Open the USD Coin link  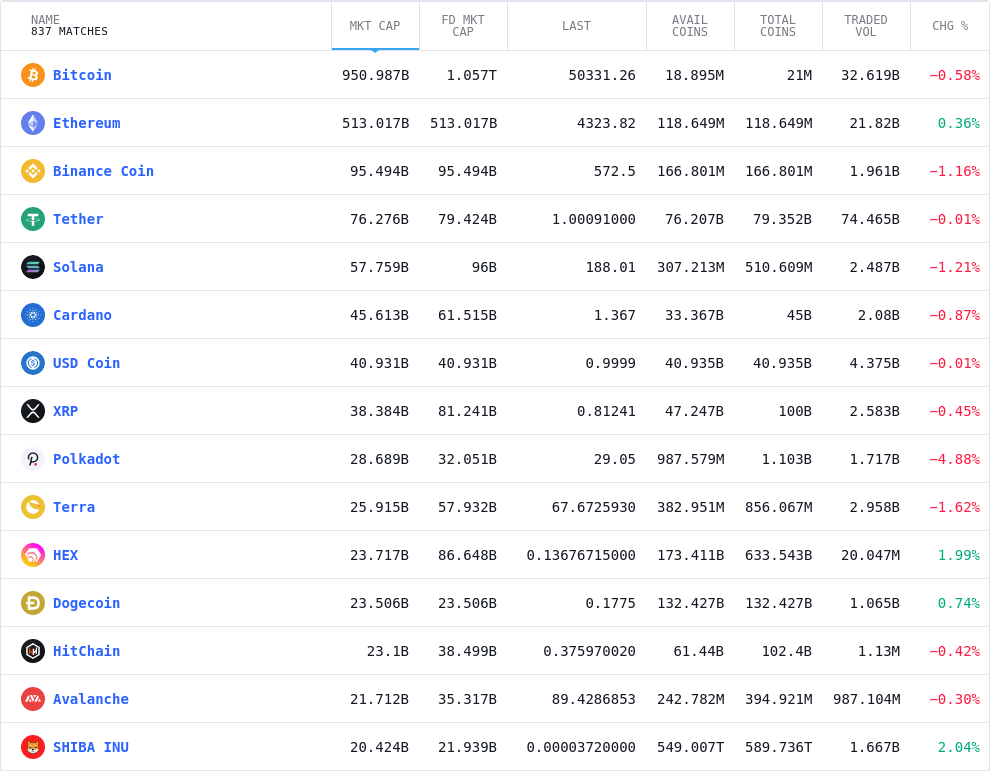(86, 363)
